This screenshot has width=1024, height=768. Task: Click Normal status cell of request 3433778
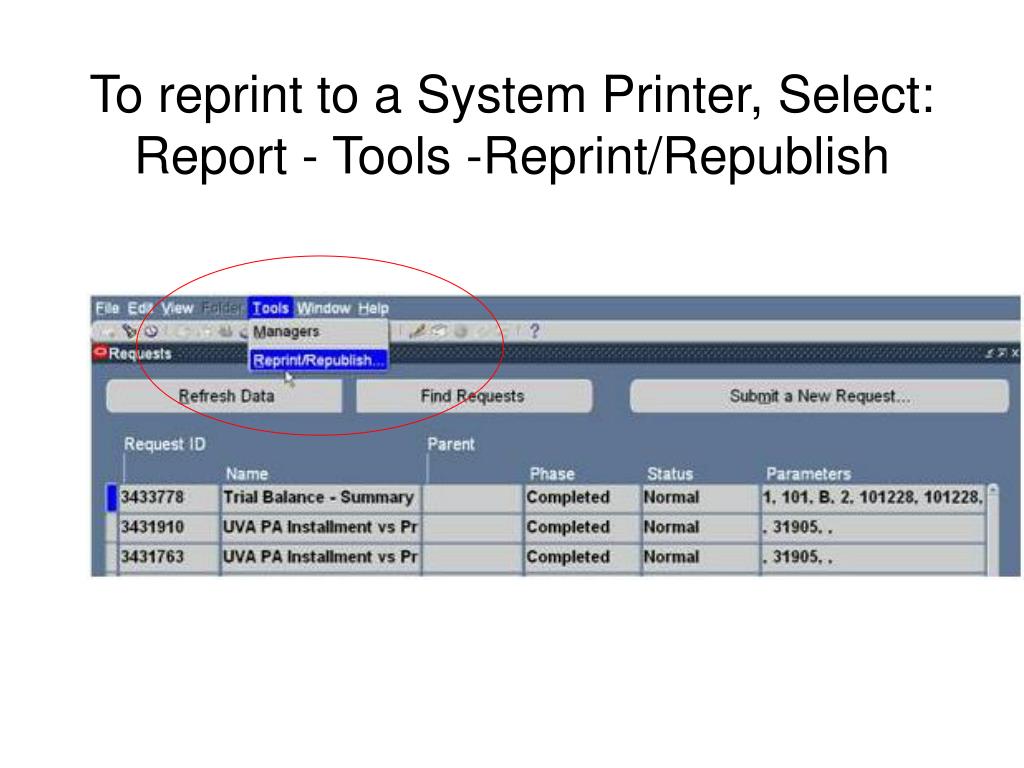pos(700,498)
